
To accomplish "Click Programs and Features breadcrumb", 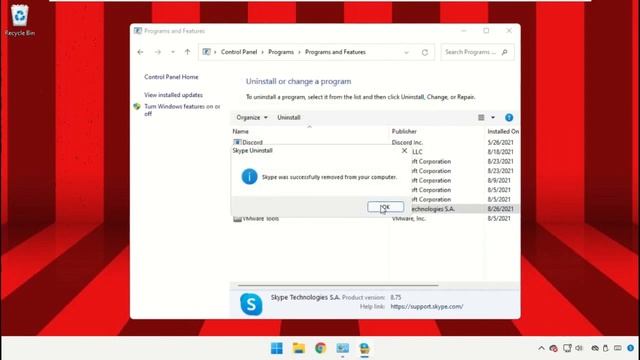I will 335,52.
